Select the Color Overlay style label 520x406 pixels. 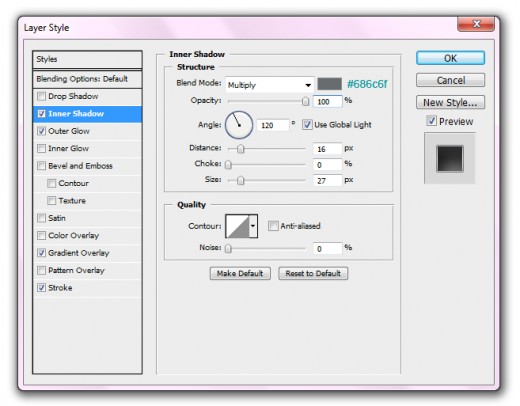tap(73, 235)
